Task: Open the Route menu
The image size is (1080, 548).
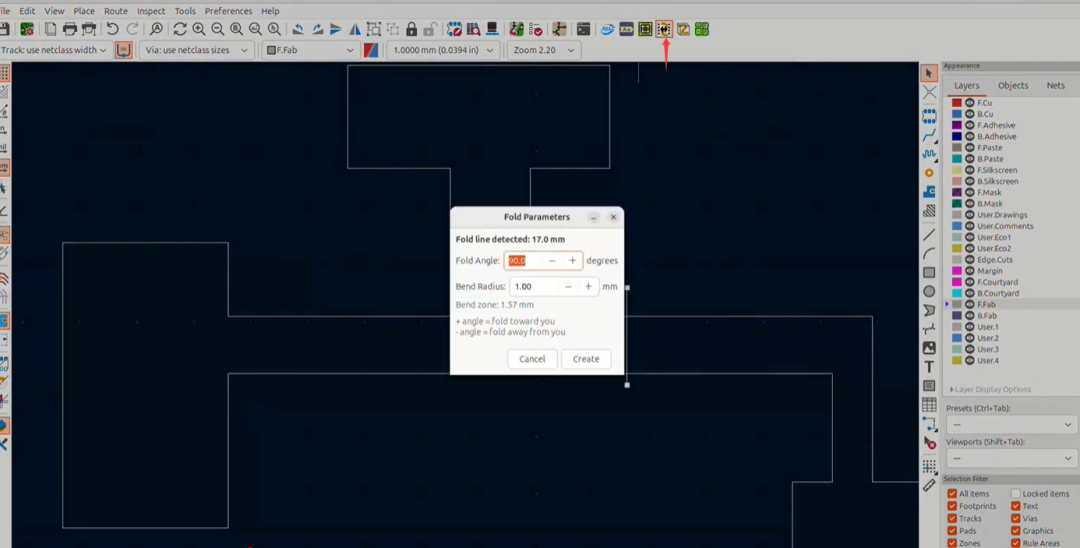Action: (x=116, y=11)
